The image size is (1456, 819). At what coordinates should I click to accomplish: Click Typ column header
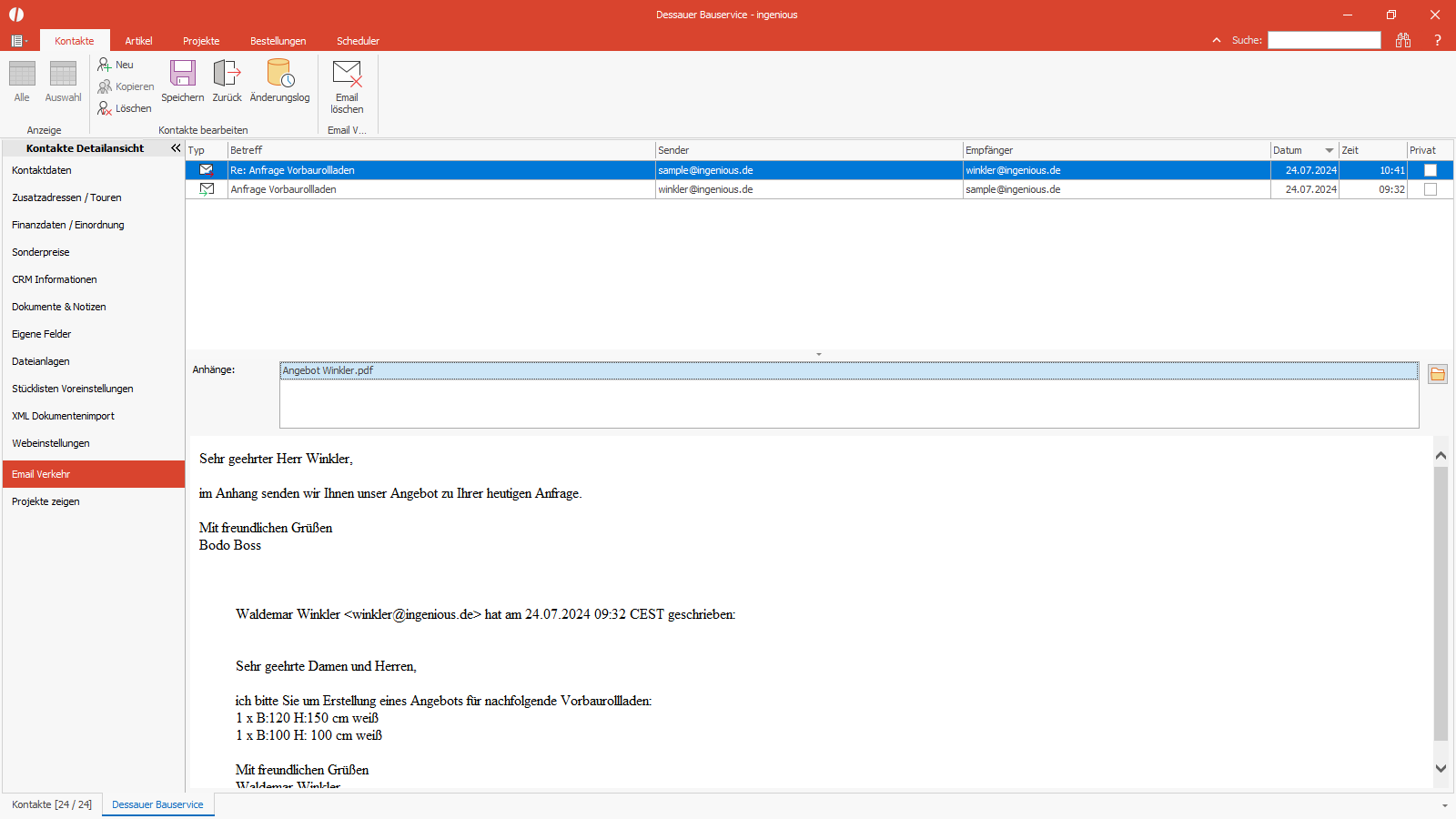click(x=207, y=150)
